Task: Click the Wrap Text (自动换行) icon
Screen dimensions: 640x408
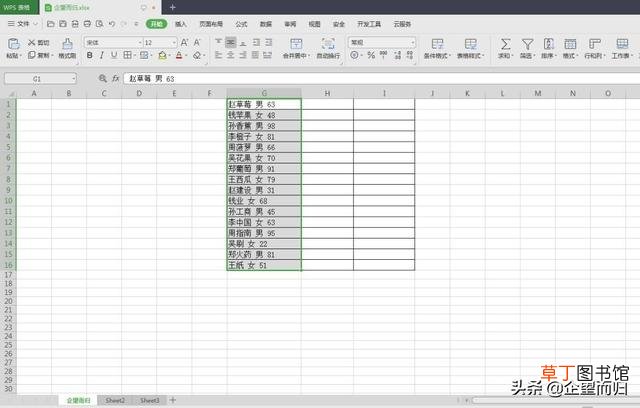Action: [x=328, y=44]
